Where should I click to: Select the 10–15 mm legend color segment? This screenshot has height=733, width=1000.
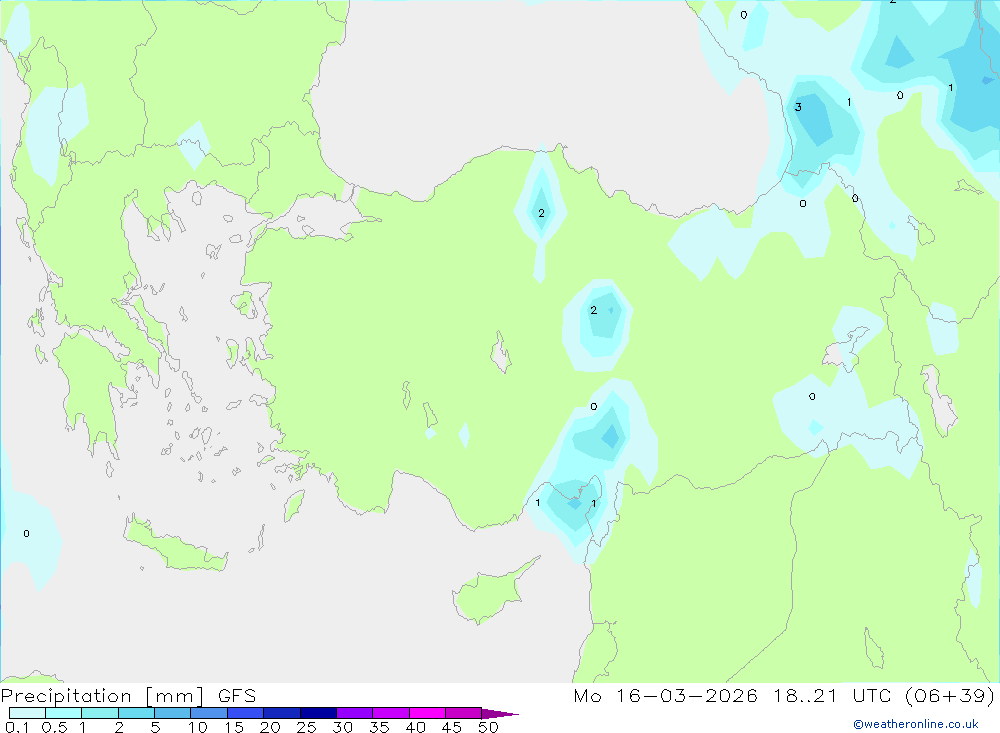pyautogui.click(x=209, y=713)
